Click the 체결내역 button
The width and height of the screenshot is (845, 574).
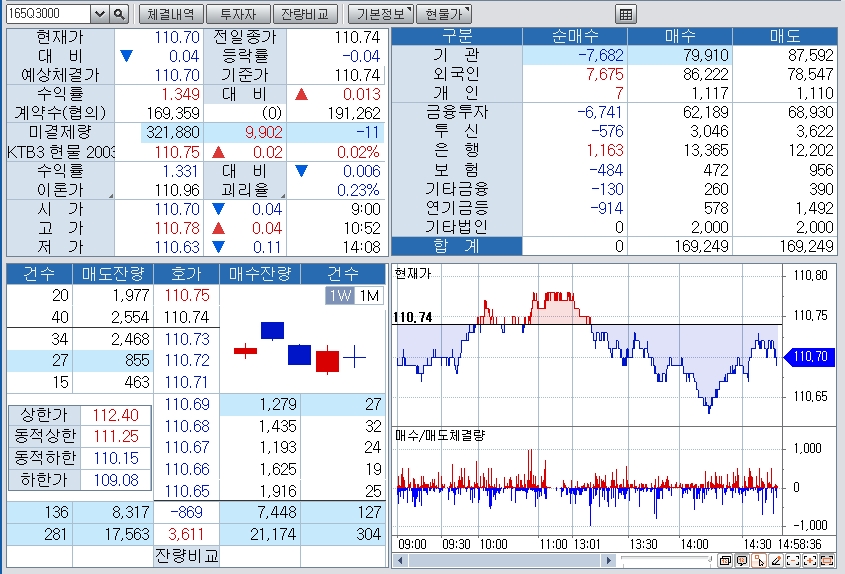coord(171,14)
